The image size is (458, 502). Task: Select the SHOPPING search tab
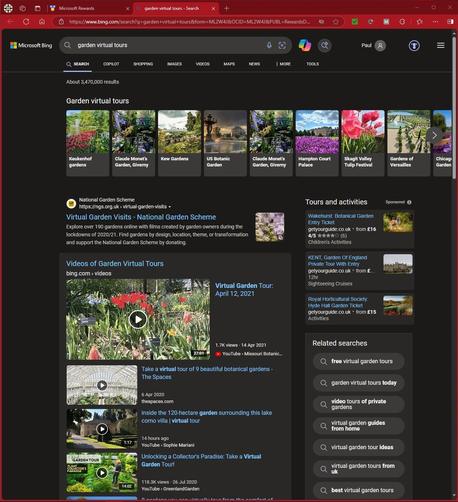pyautogui.click(x=143, y=64)
